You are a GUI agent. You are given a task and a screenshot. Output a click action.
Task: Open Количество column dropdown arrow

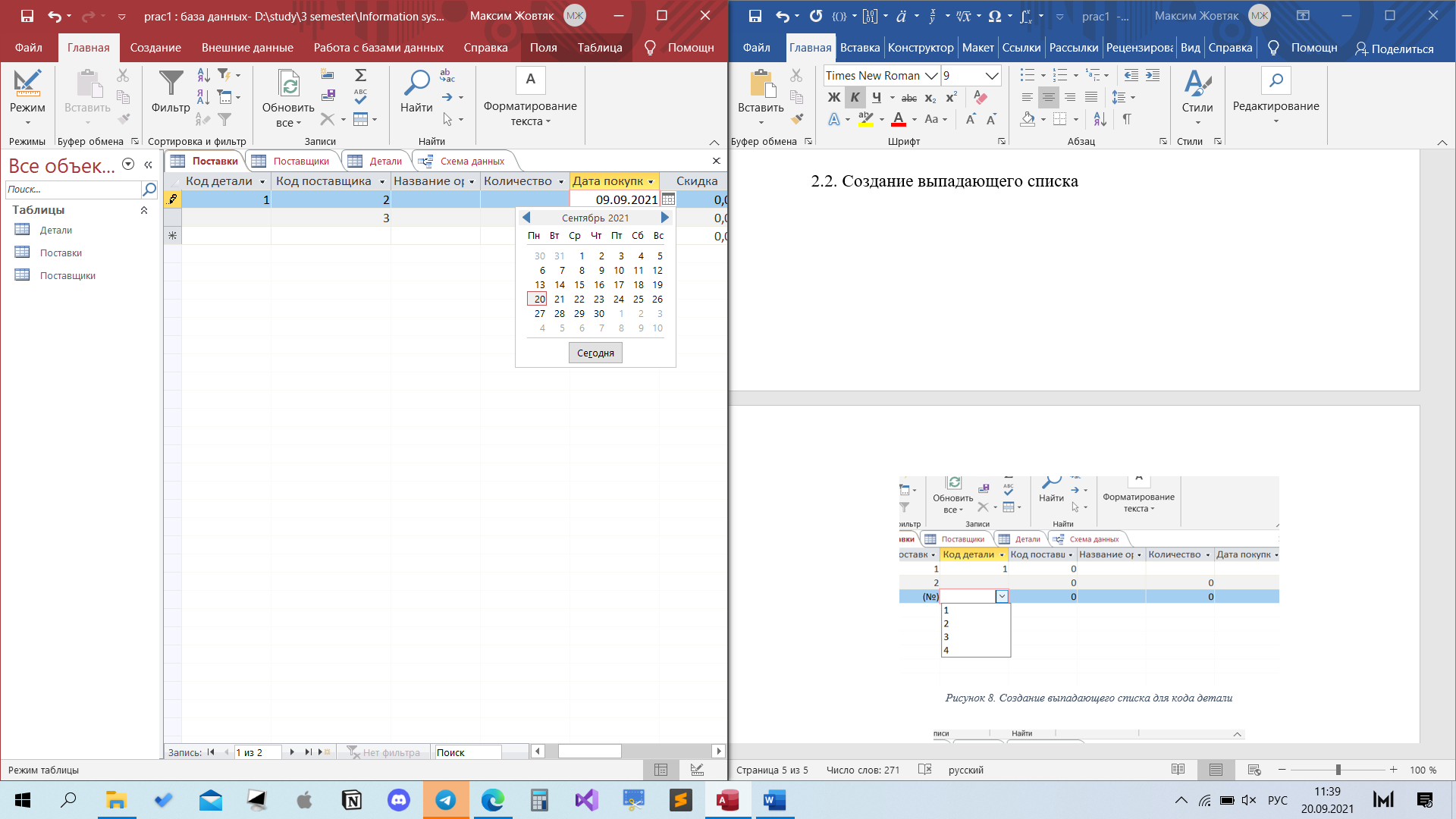tap(561, 182)
